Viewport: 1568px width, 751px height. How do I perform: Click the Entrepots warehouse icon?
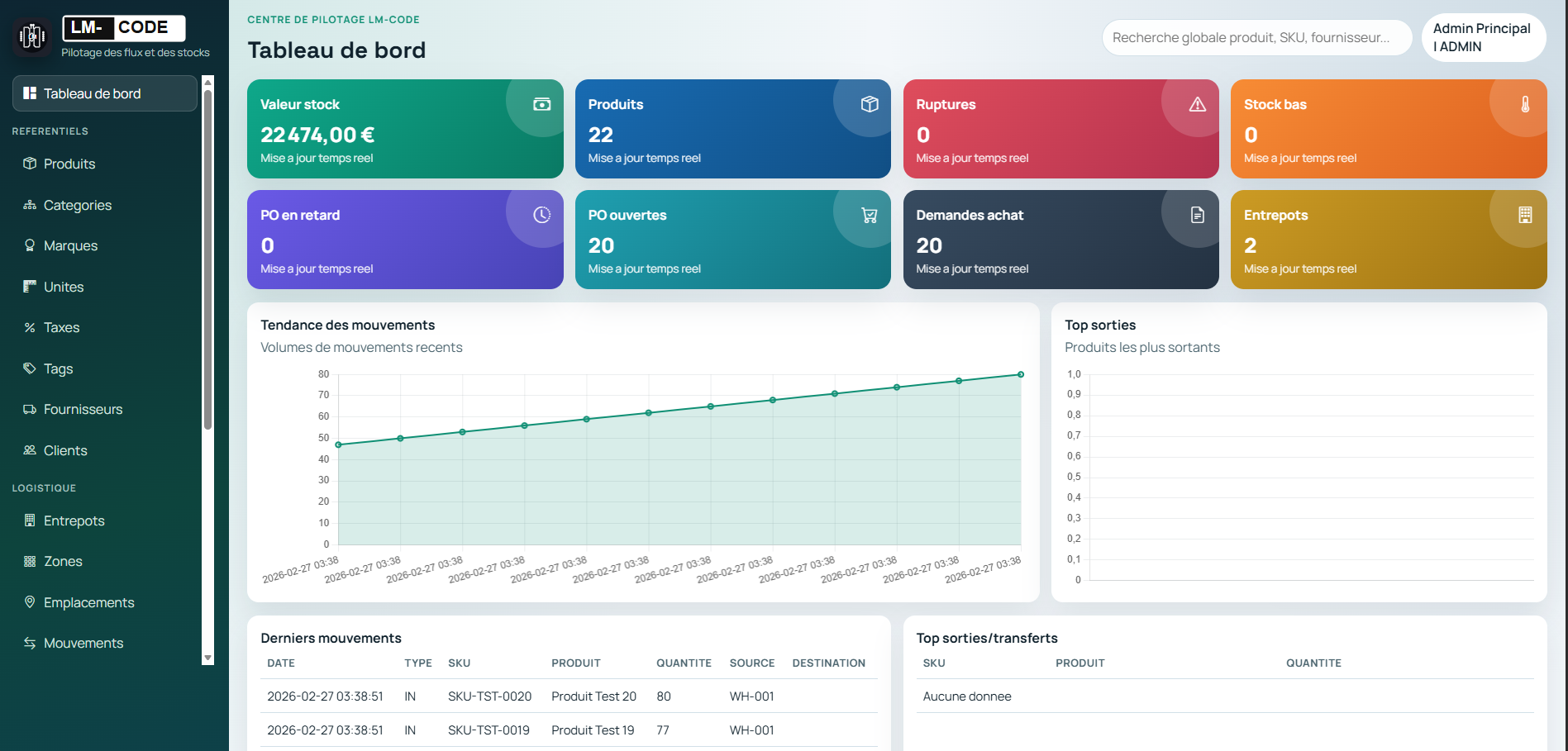(x=30, y=520)
